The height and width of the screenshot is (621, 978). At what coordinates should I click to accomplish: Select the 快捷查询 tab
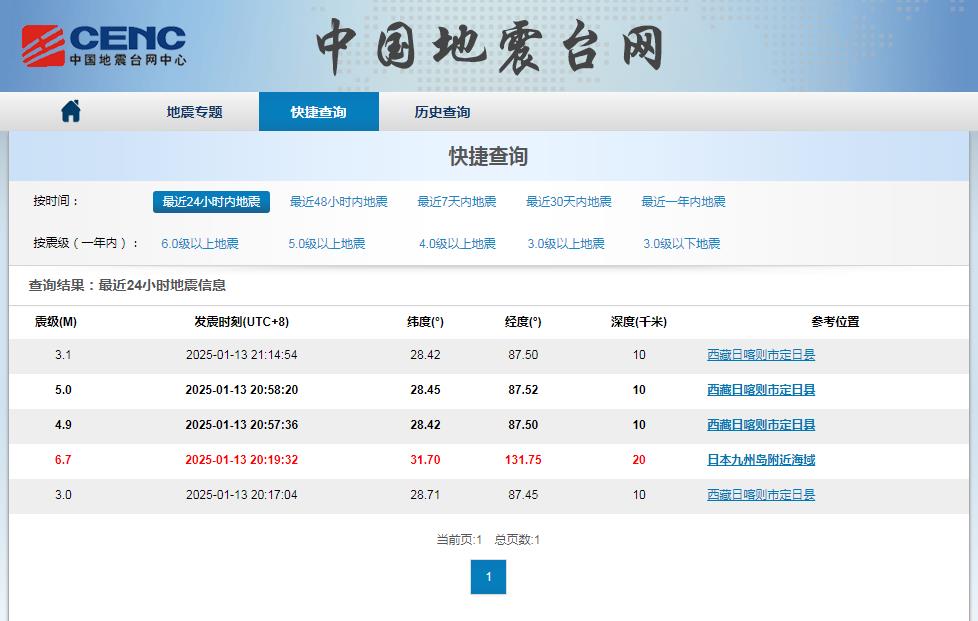click(318, 112)
